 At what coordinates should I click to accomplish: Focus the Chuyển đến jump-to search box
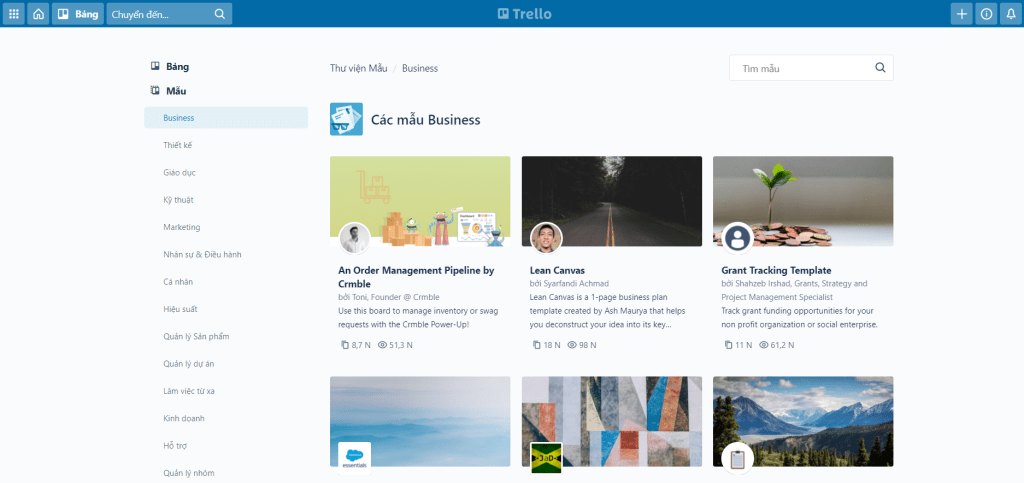tap(160, 14)
